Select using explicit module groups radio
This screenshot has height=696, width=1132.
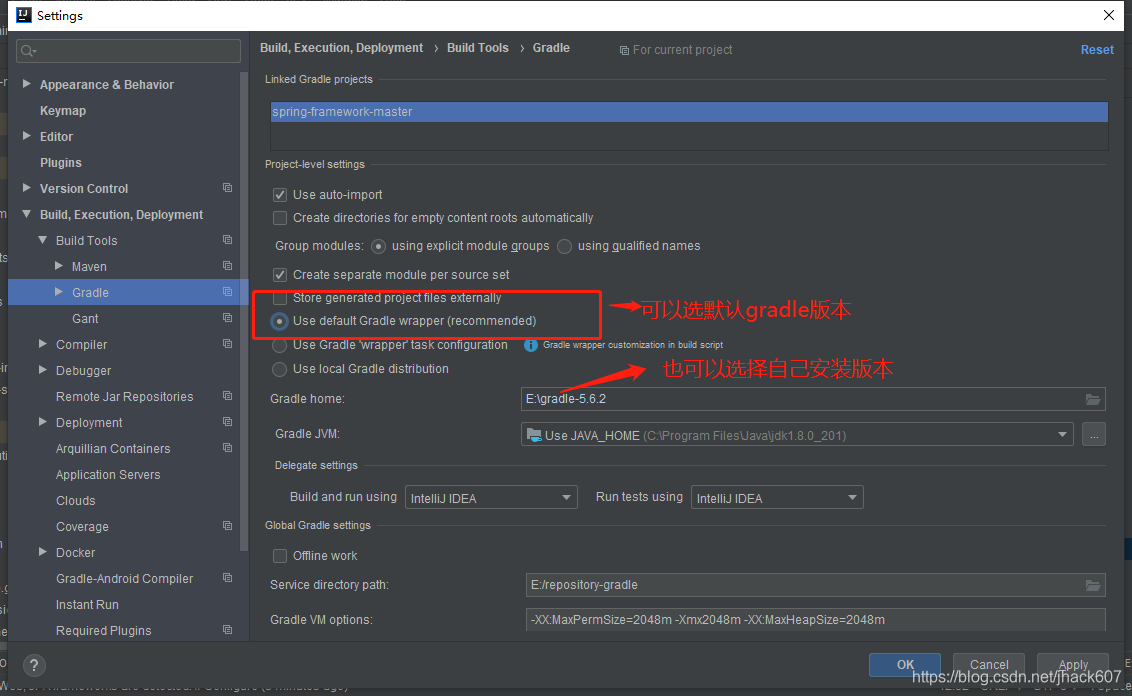click(378, 247)
